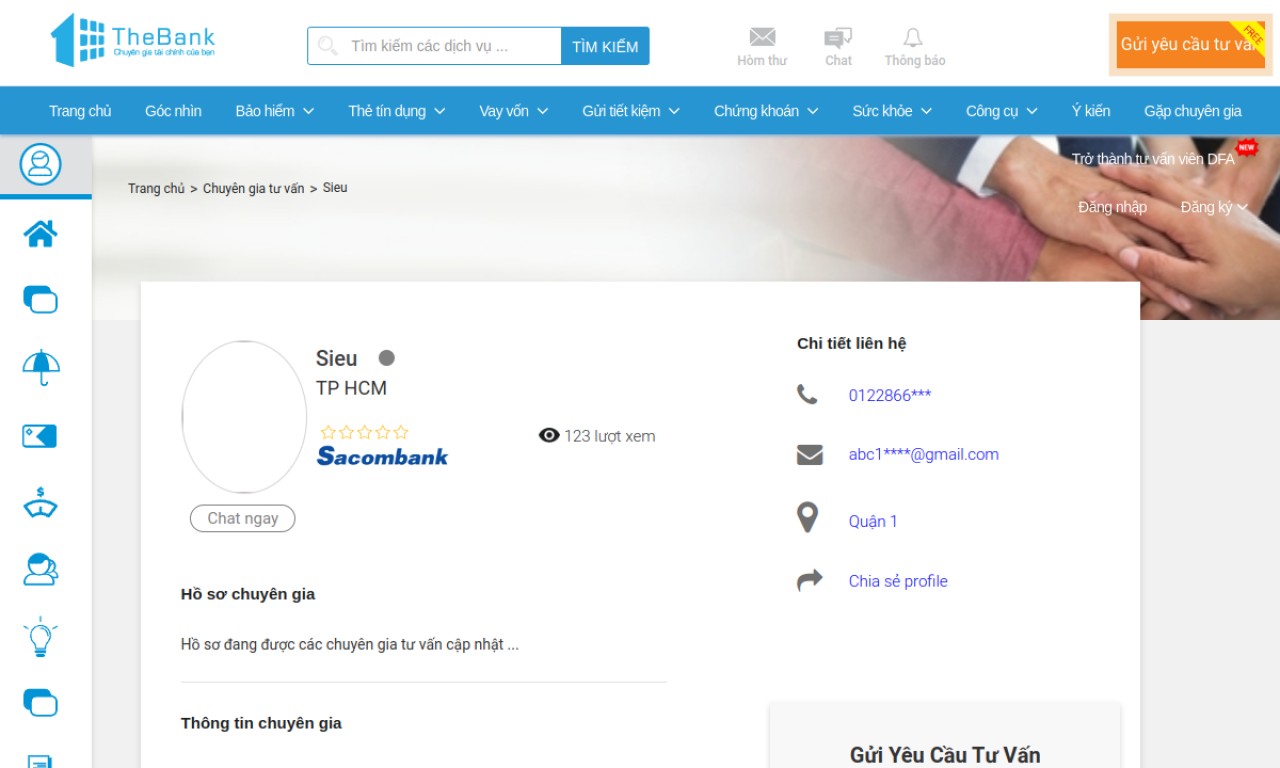Open Gặp chuyên gia menu item
Image resolution: width=1280 pixels, height=768 pixels.
[1193, 111]
